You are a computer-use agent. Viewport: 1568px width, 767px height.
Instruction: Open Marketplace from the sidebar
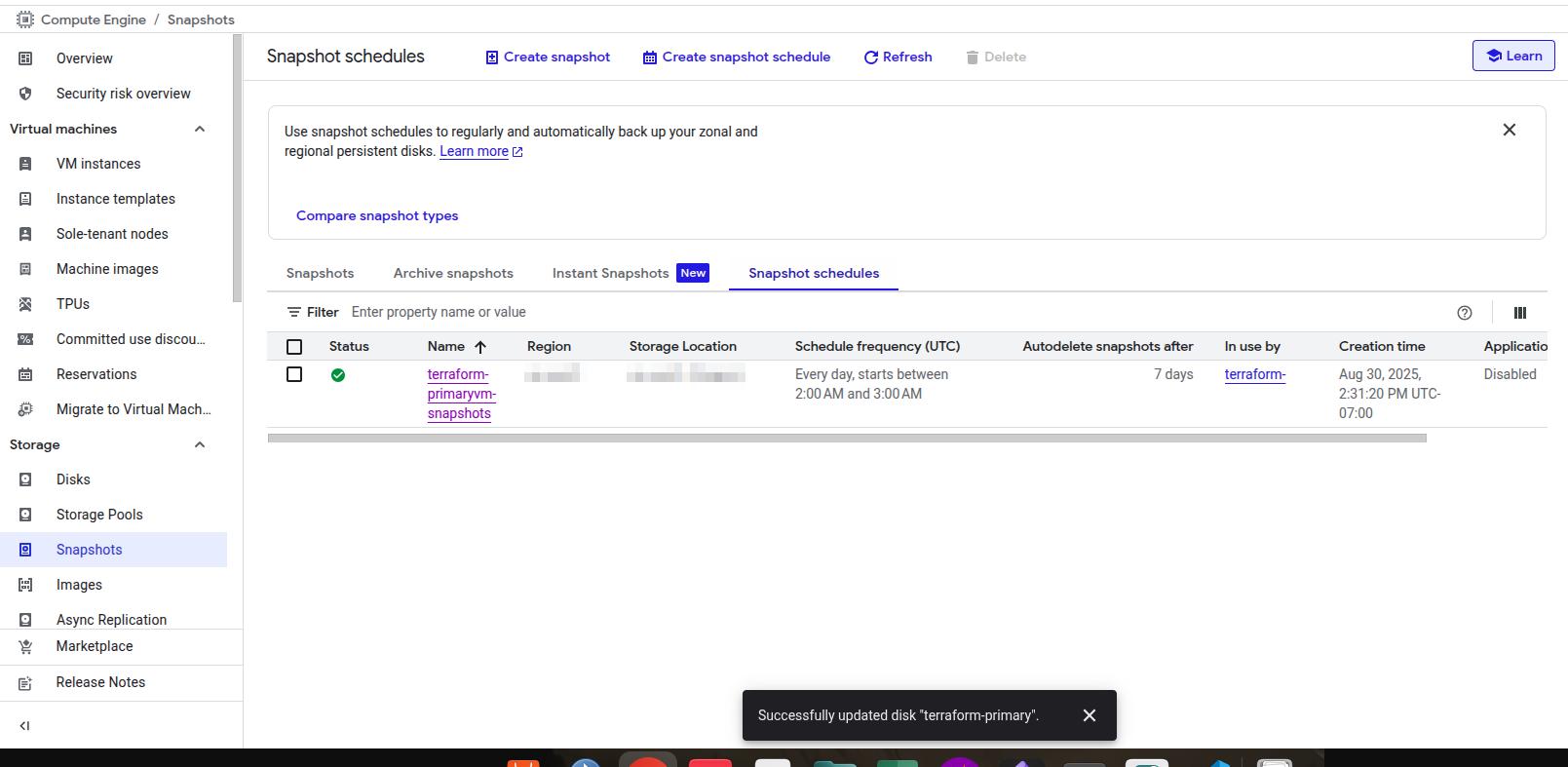94,646
